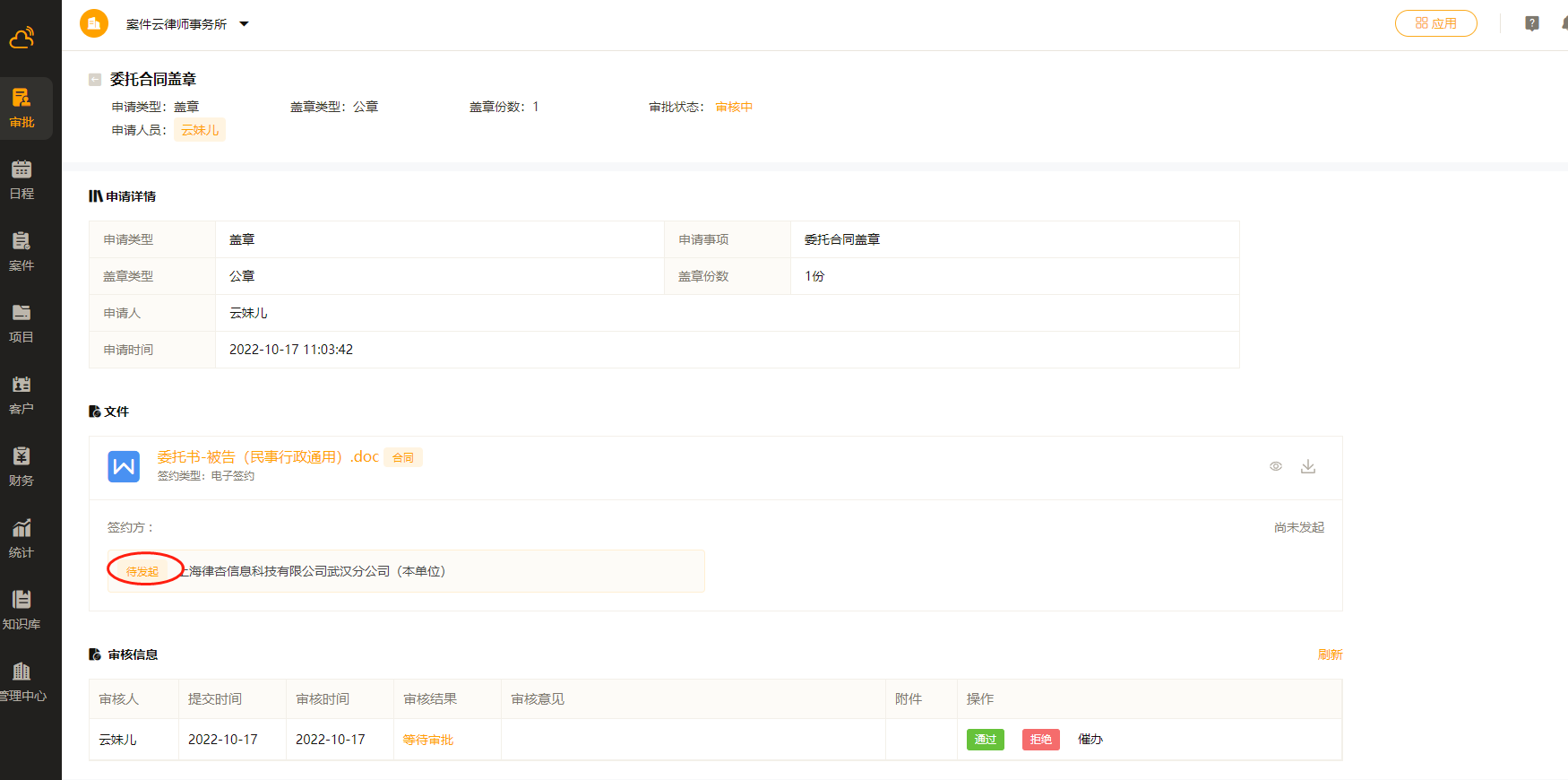Open the 审批 approval section in sidebar
The width and height of the screenshot is (1568, 780).
22,108
